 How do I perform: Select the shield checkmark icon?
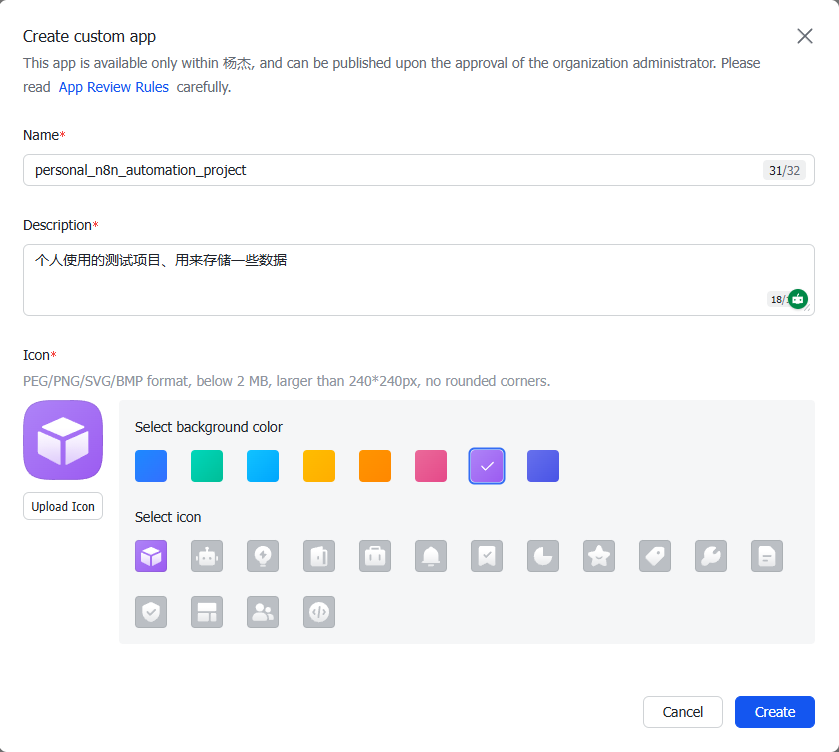pos(151,612)
